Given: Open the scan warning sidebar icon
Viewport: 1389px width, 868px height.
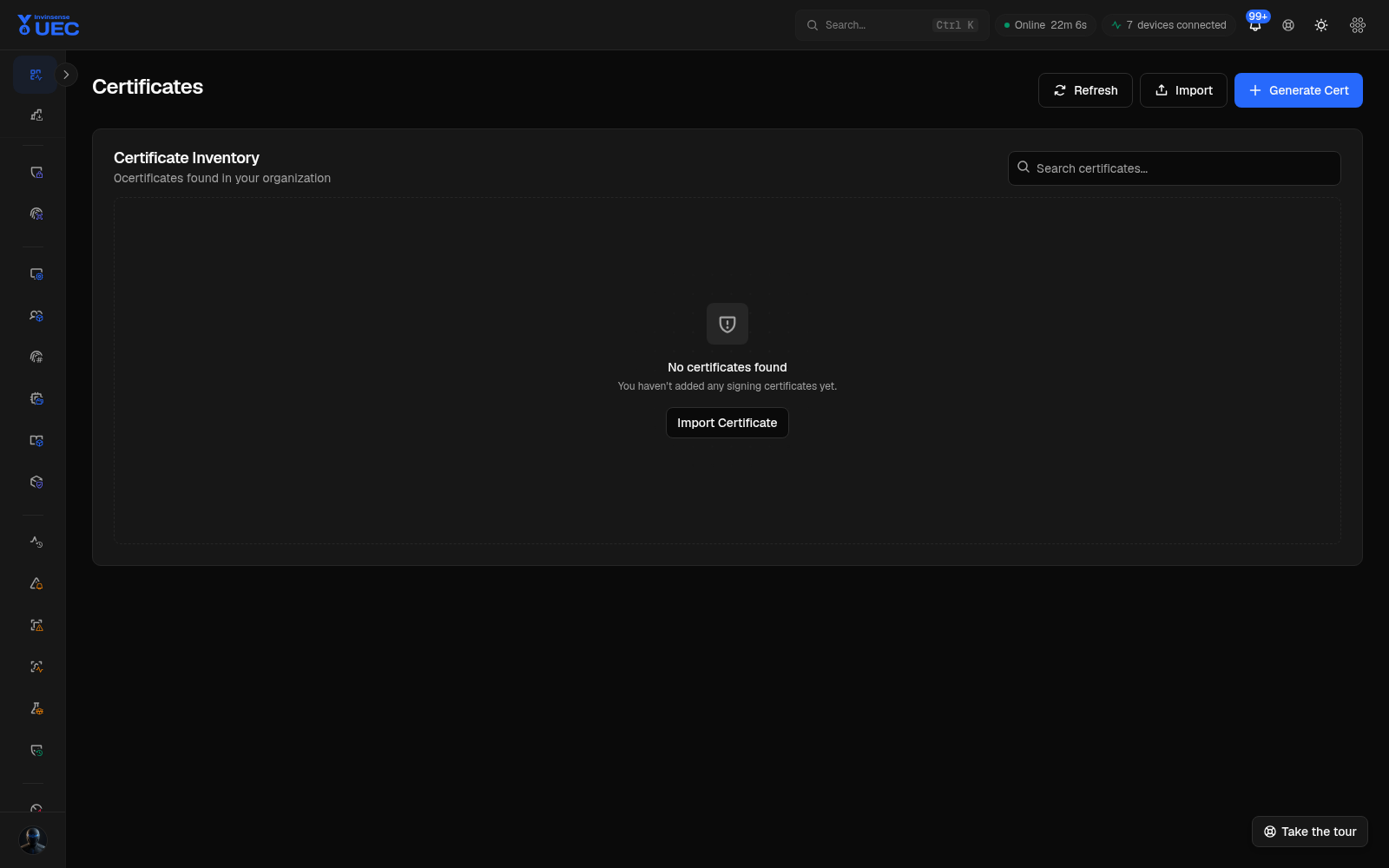Looking at the screenshot, I should click(x=36, y=625).
